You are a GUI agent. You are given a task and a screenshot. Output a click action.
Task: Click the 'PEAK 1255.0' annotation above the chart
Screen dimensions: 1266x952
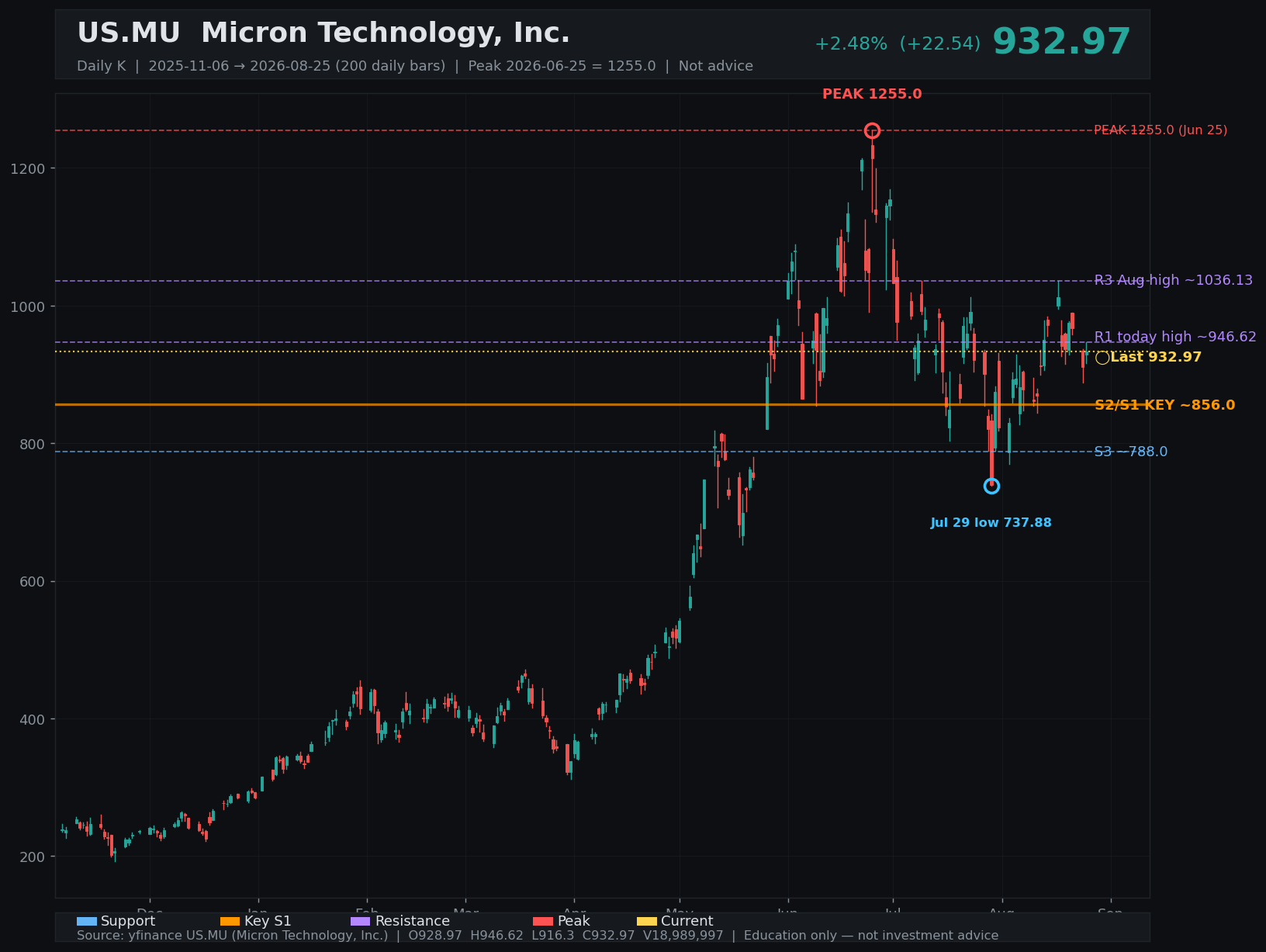click(x=872, y=94)
